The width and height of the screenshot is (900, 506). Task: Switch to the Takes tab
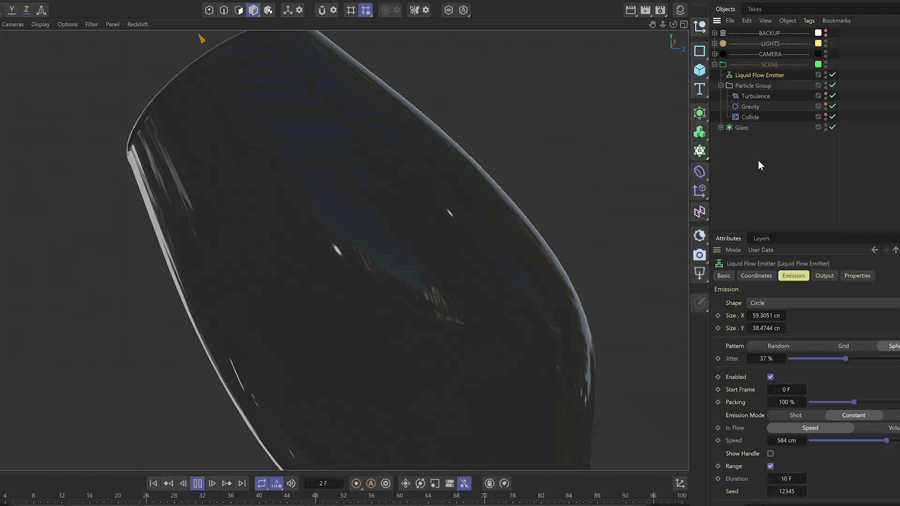tap(754, 9)
